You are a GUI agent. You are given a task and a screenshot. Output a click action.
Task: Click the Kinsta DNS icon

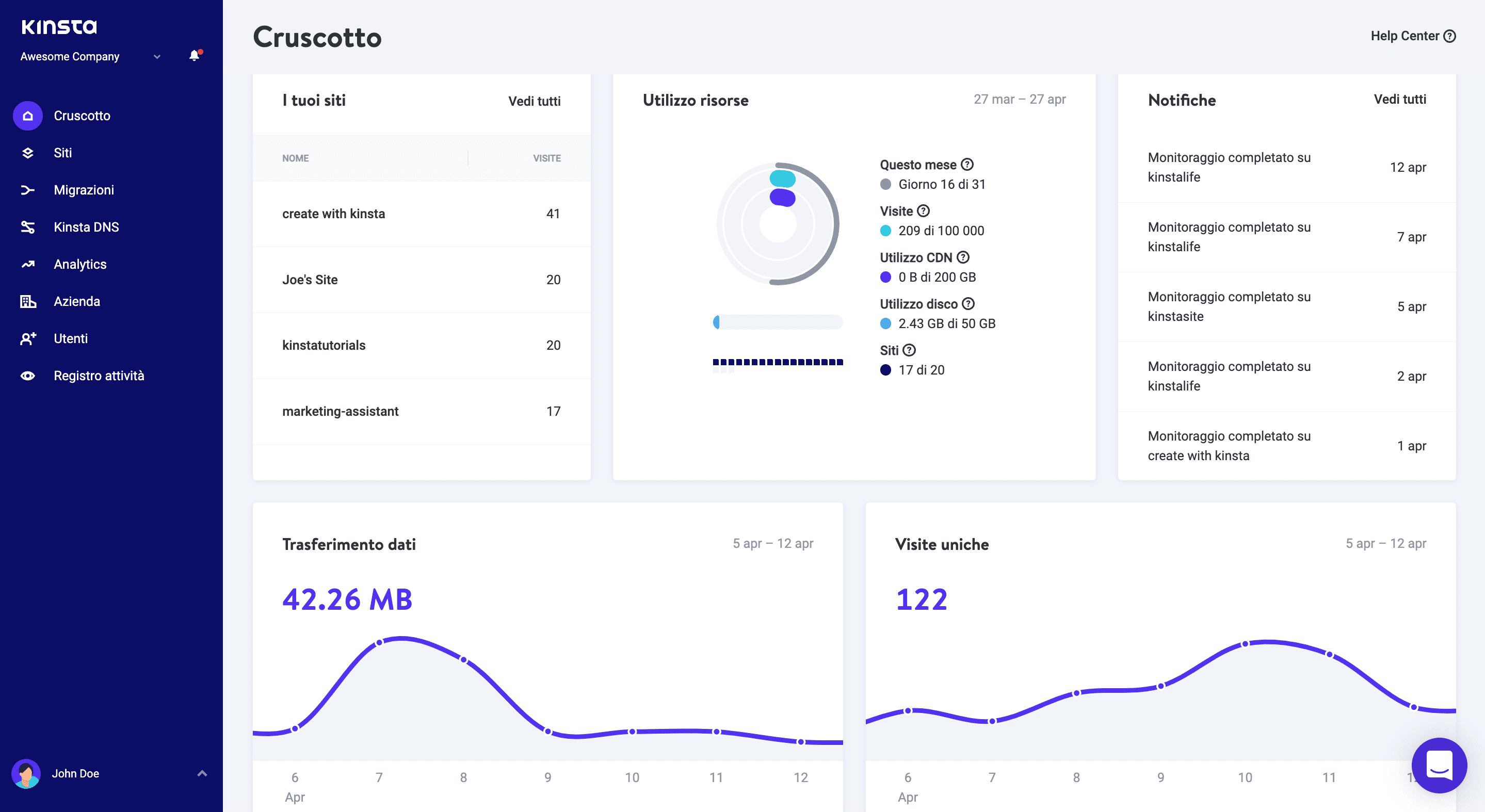pyautogui.click(x=28, y=227)
